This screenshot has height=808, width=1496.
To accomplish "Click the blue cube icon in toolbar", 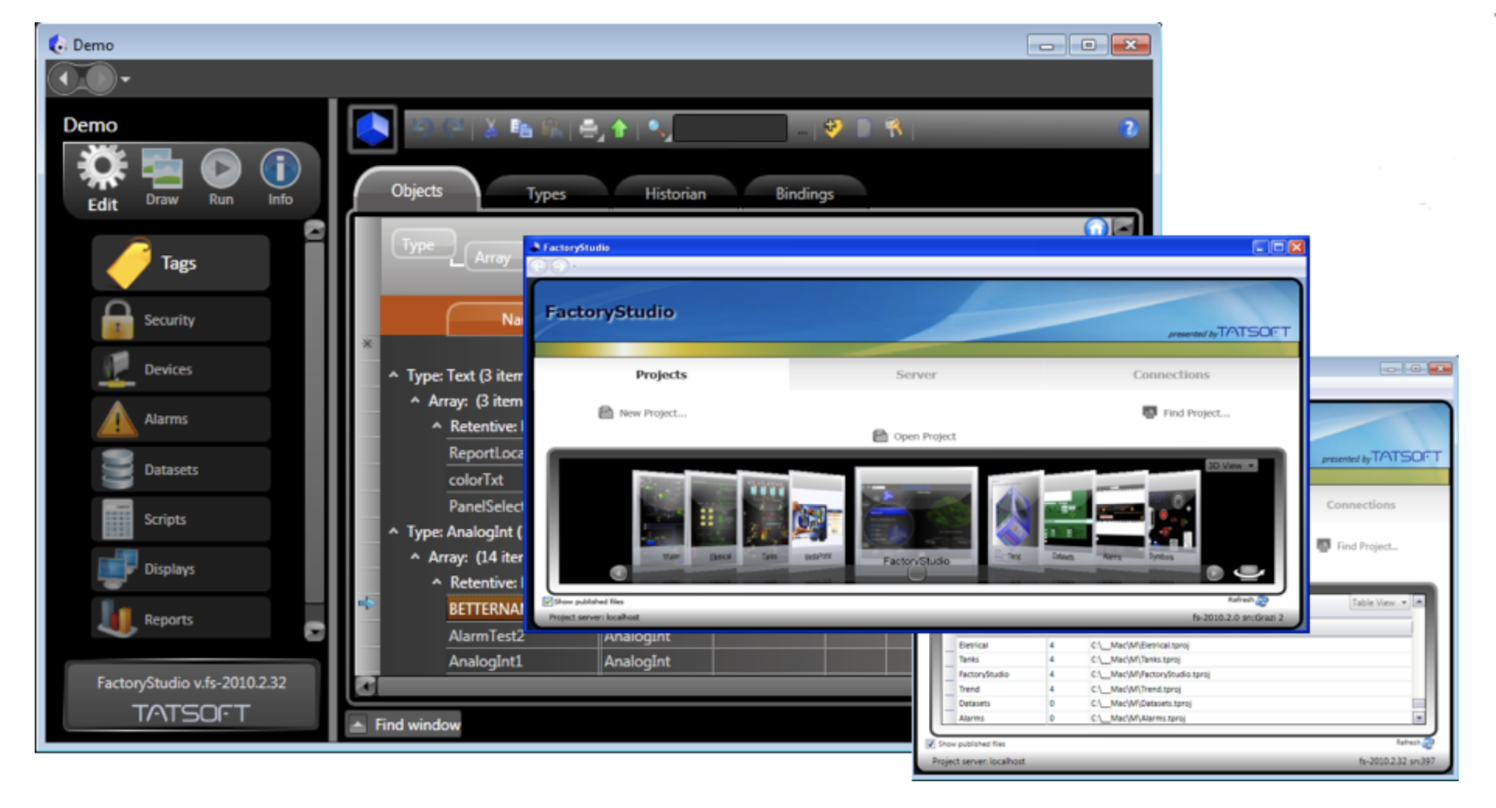I will tap(373, 129).
